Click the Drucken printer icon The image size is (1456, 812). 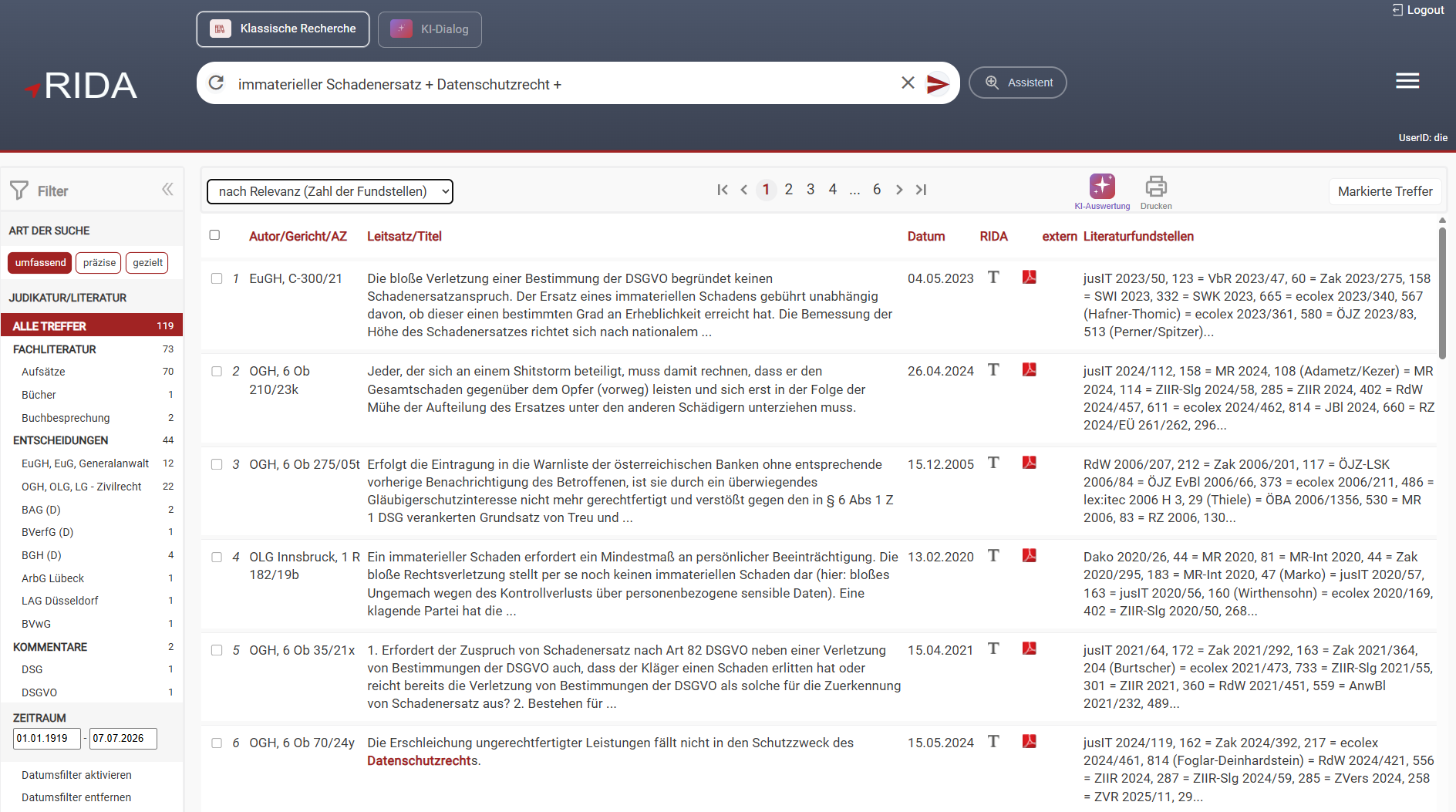pyautogui.click(x=1156, y=186)
